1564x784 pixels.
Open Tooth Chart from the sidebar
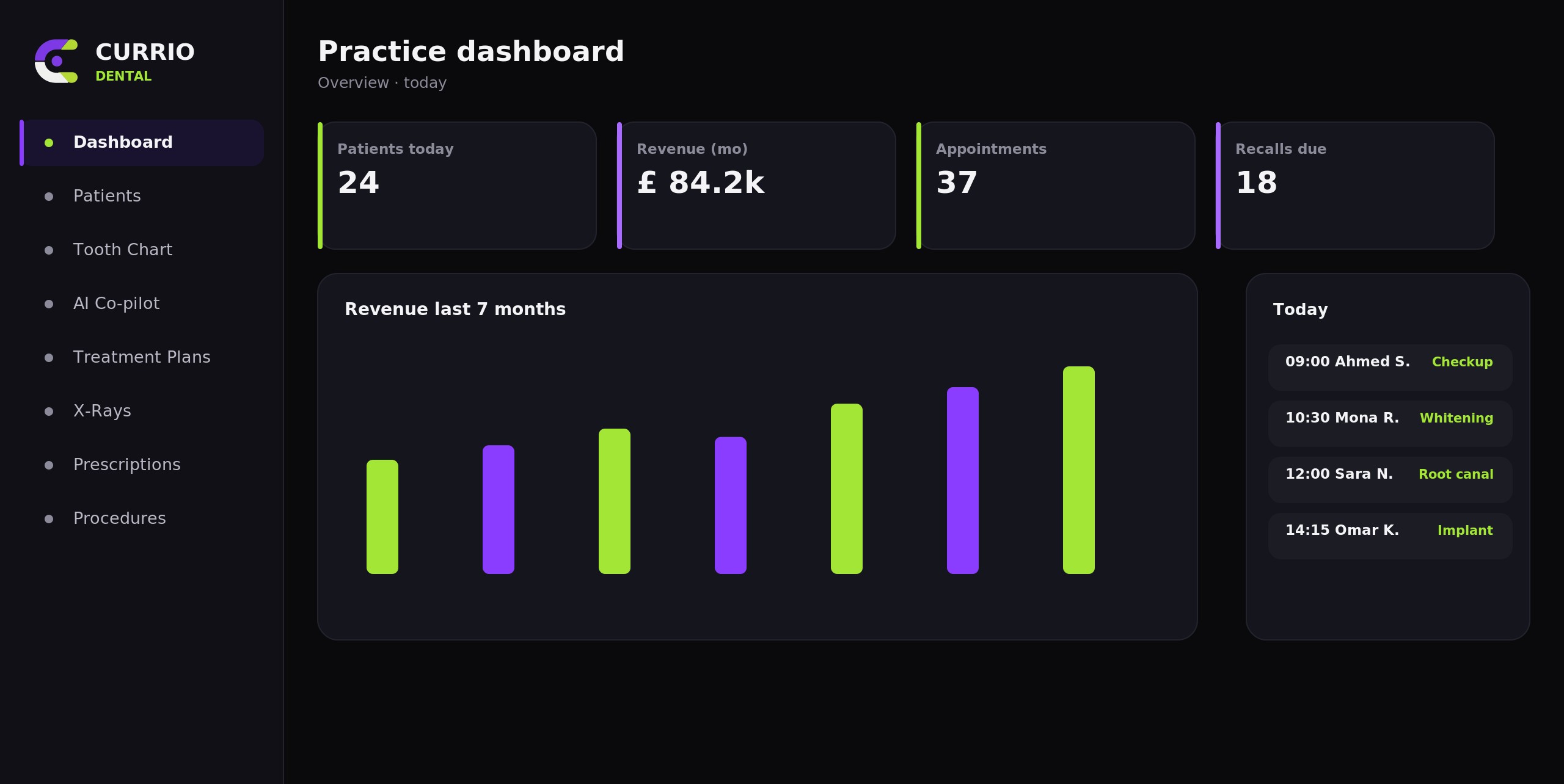coord(142,250)
